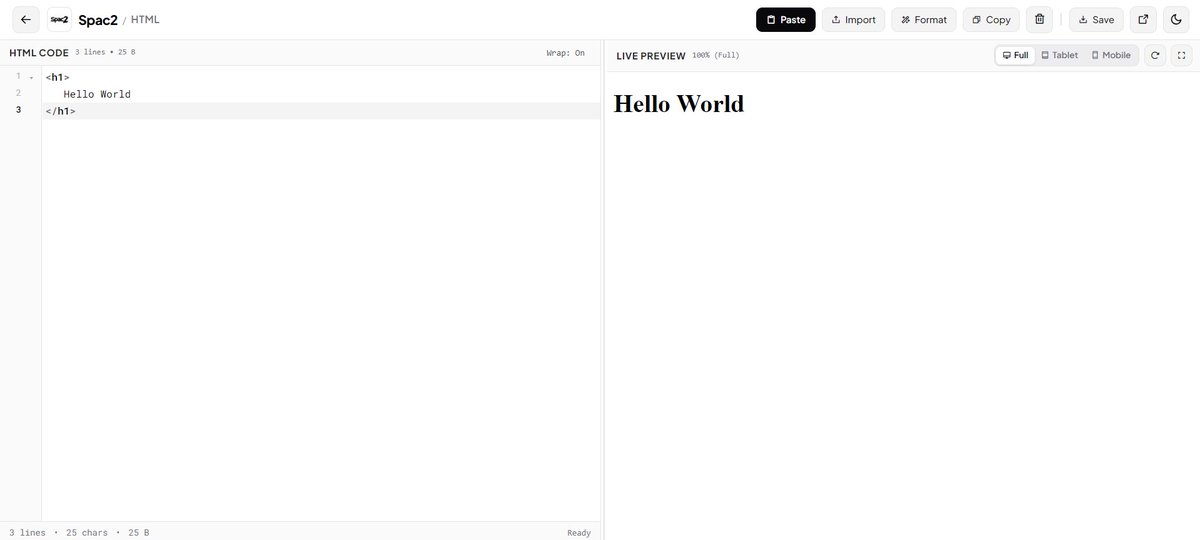
Task: Place cursor on closing </h1> tag
Action: pos(60,111)
